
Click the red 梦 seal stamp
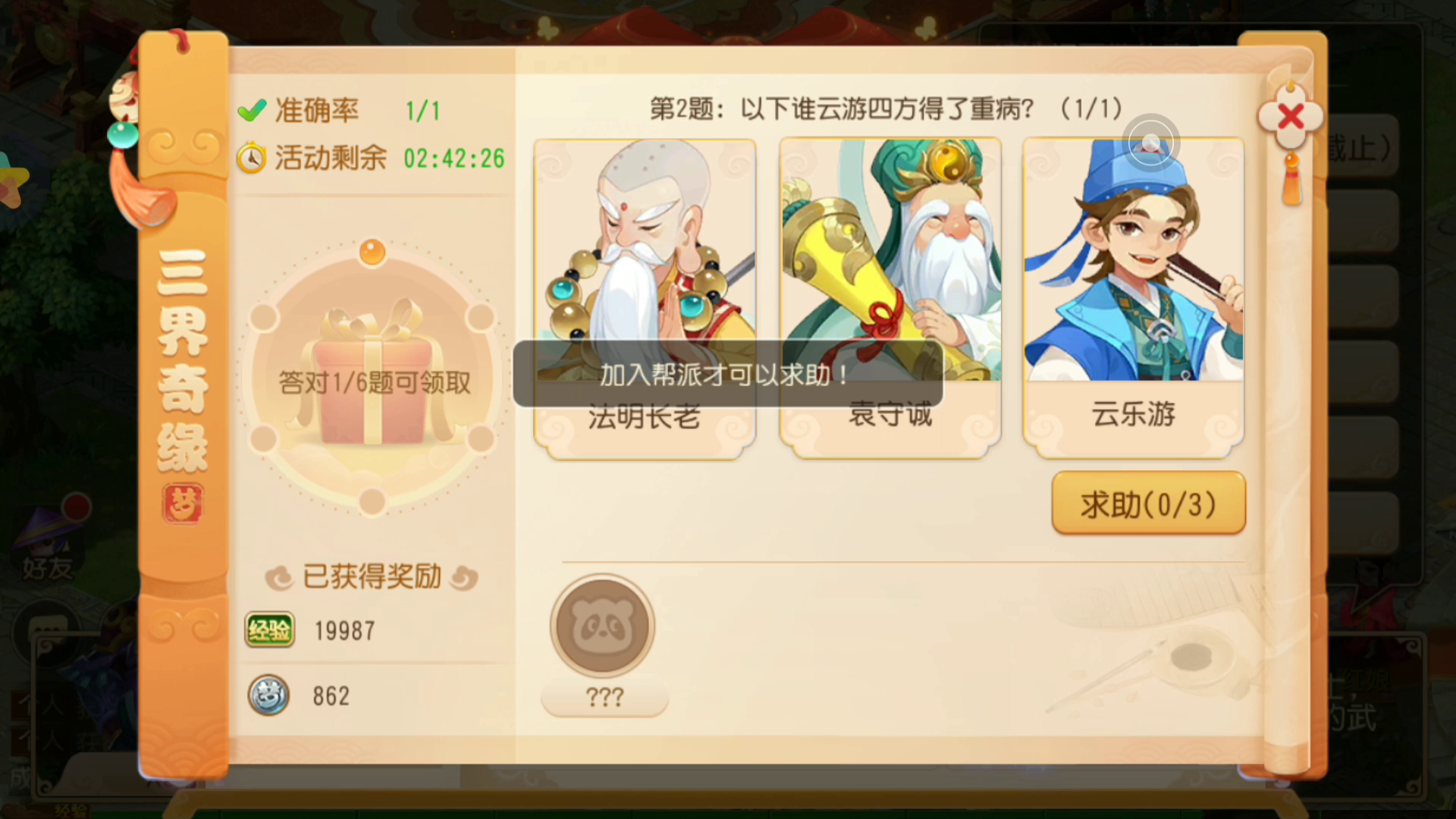[183, 503]
